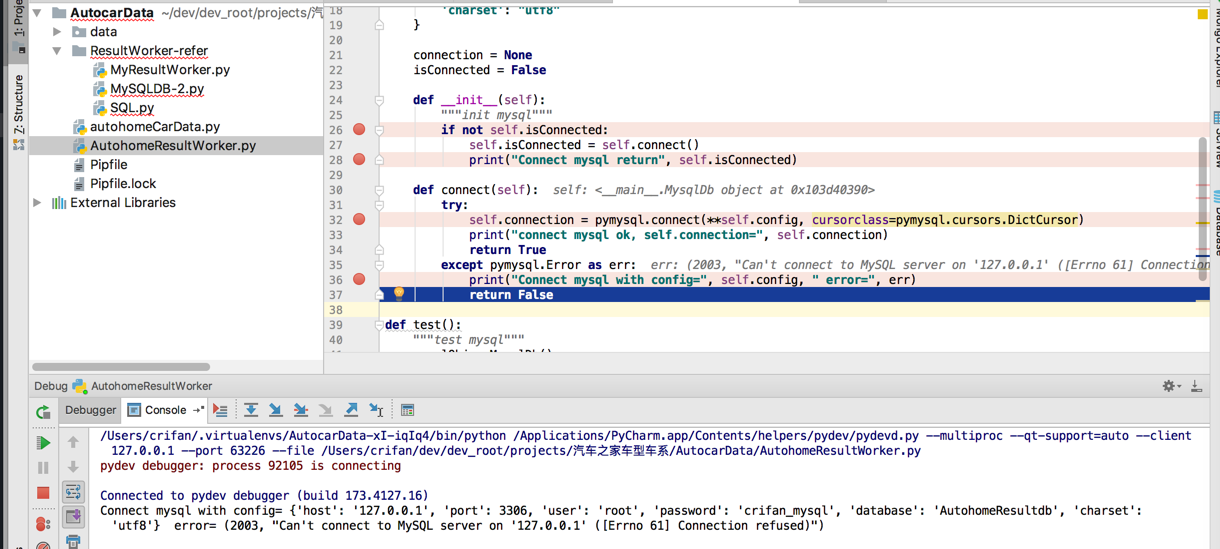The image size is (1220, 549).
Task: Switch to Debugger tab
Action: 90,410
